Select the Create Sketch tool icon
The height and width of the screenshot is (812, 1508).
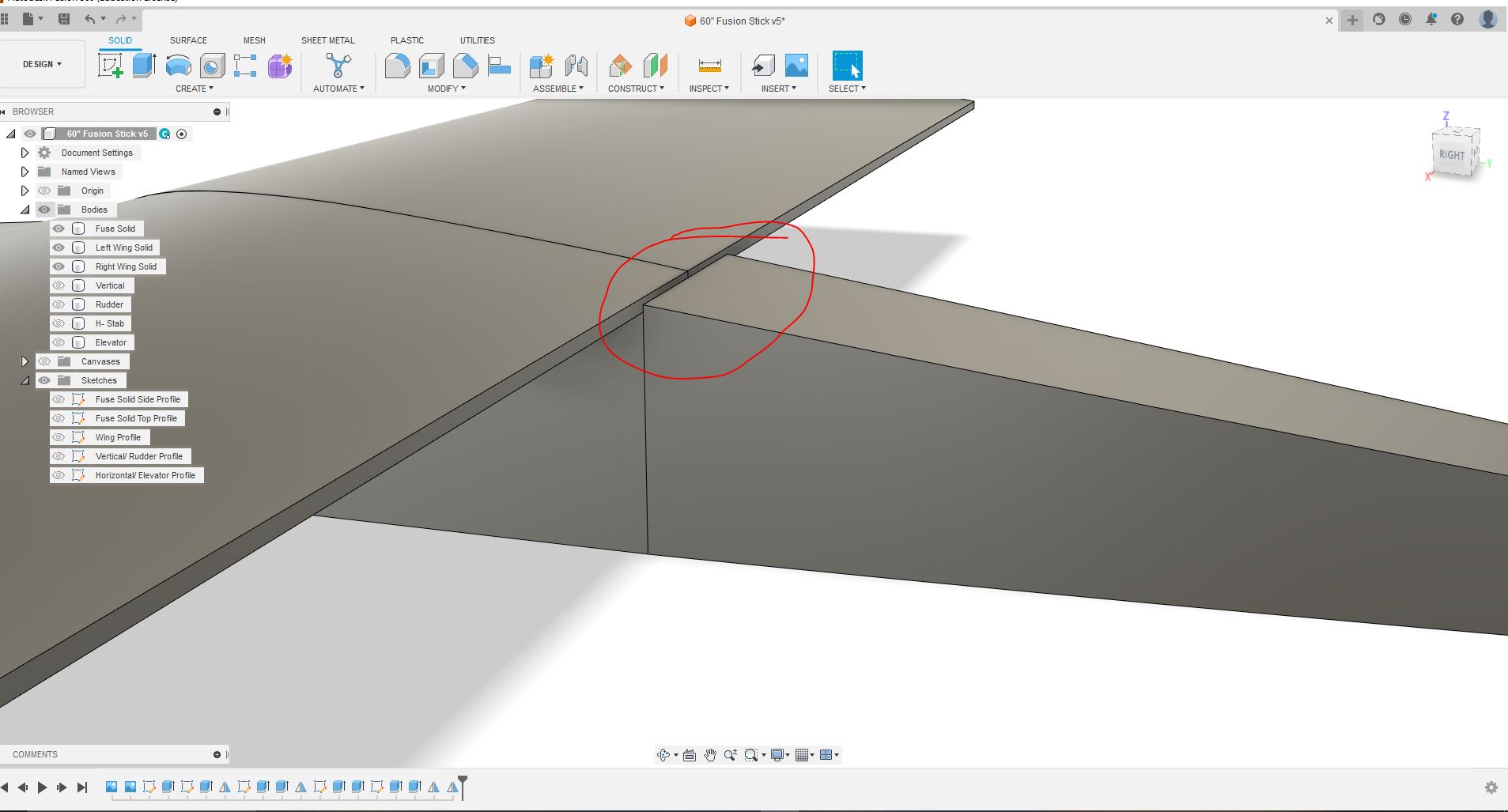pos(111,66)
